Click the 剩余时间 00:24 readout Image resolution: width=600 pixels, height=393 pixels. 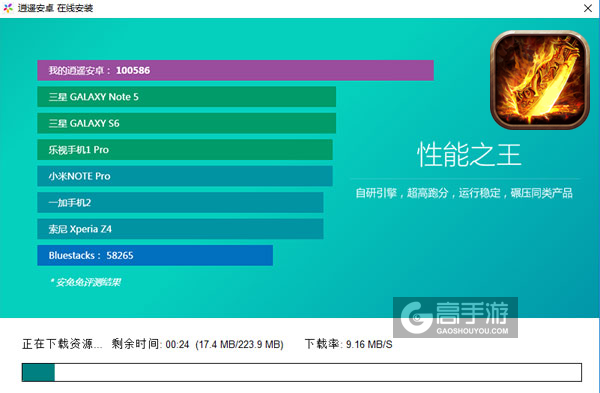(150, 344)
